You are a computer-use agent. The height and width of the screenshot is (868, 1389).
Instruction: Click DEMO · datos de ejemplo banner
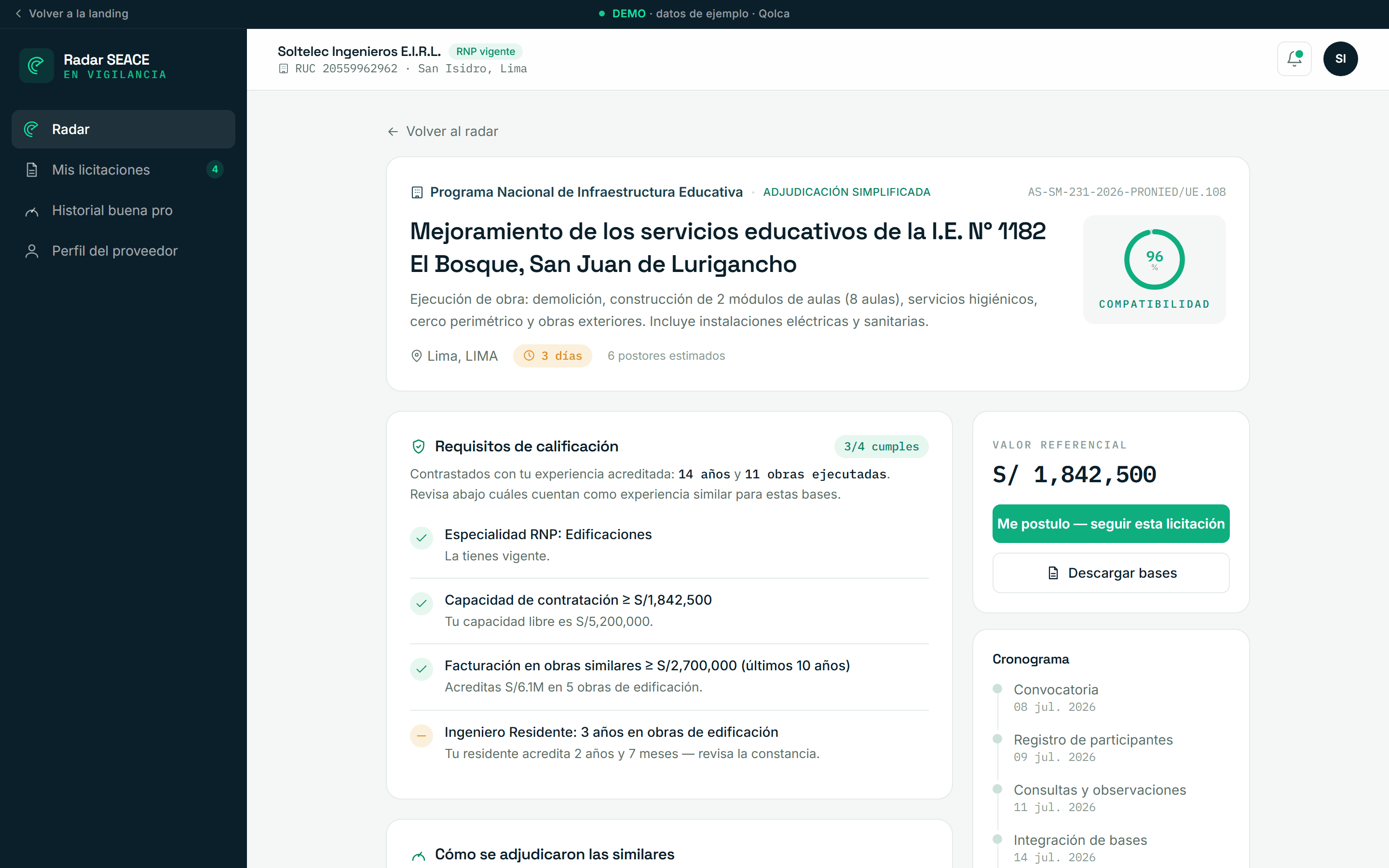click(694, 13)
